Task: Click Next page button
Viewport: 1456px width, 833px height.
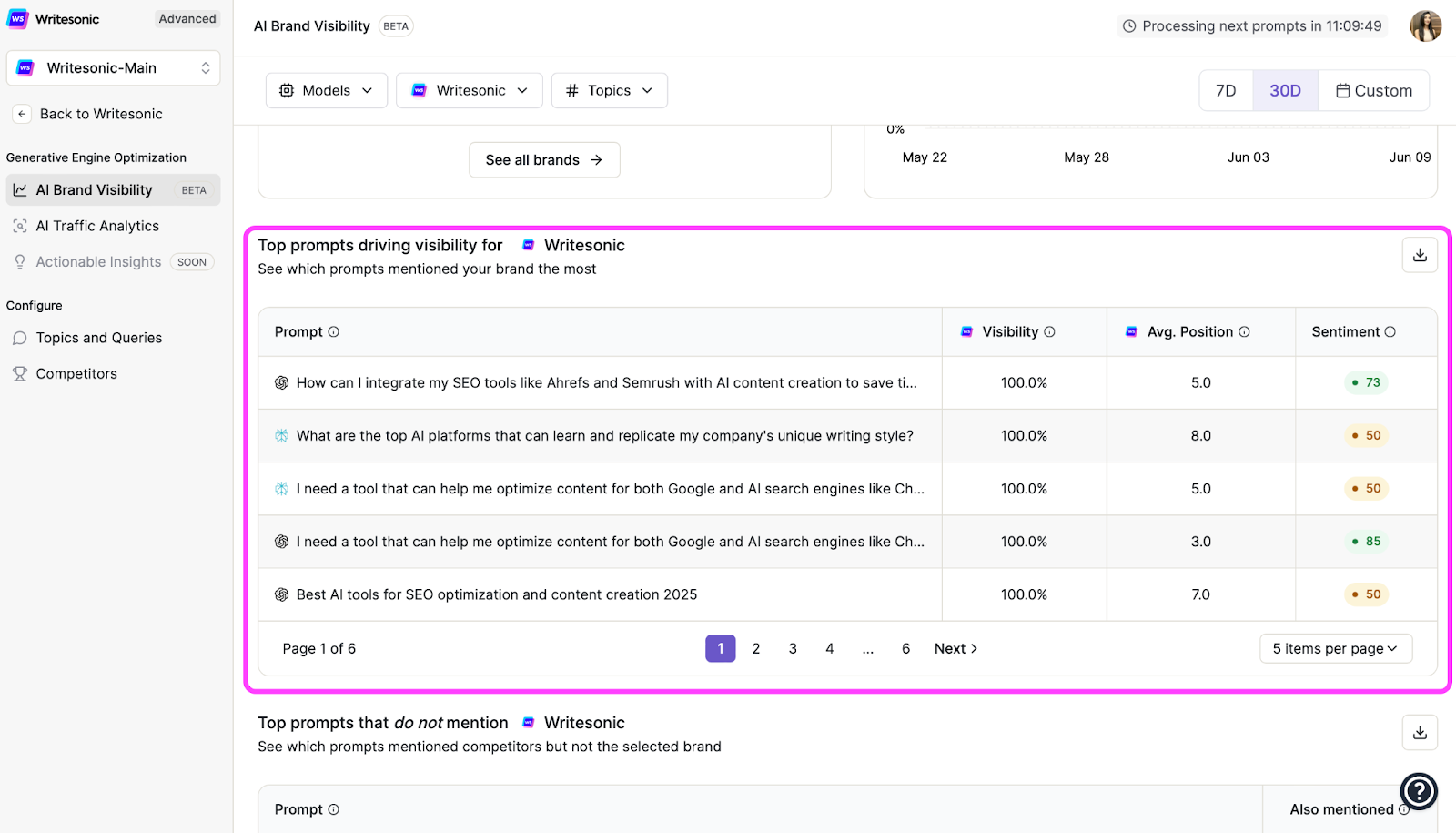Action: coord(955,649)
